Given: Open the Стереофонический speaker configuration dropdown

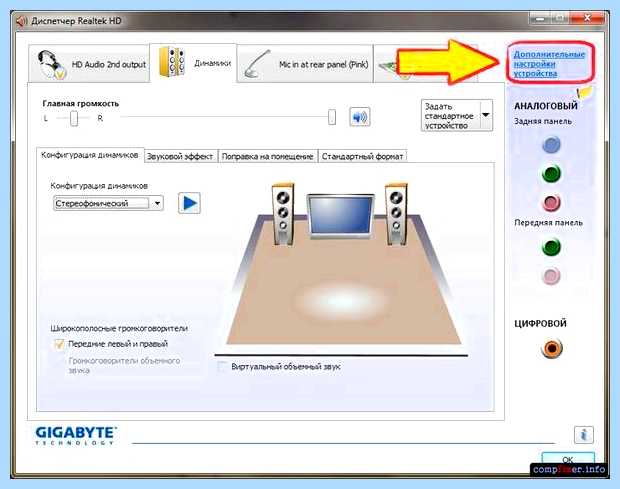Looking at the screenshot, I should [108, 203].
